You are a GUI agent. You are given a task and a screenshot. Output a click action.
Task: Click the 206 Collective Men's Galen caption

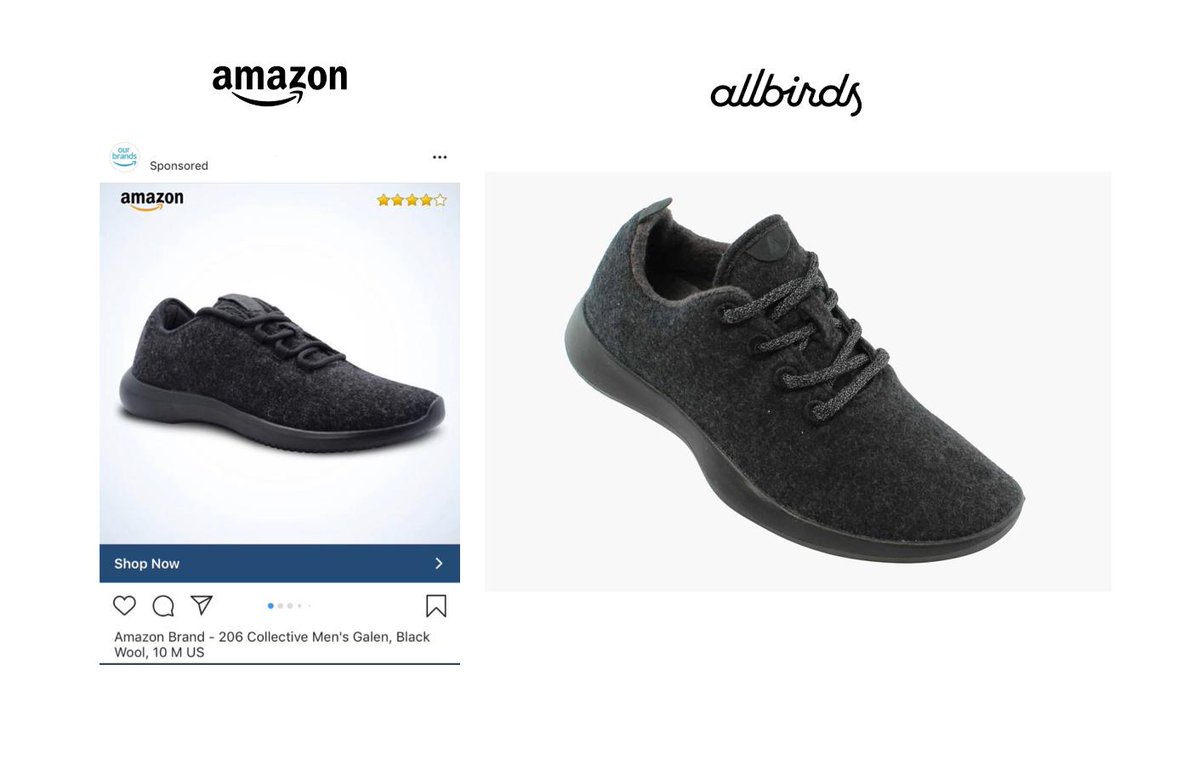click(272, 644)
